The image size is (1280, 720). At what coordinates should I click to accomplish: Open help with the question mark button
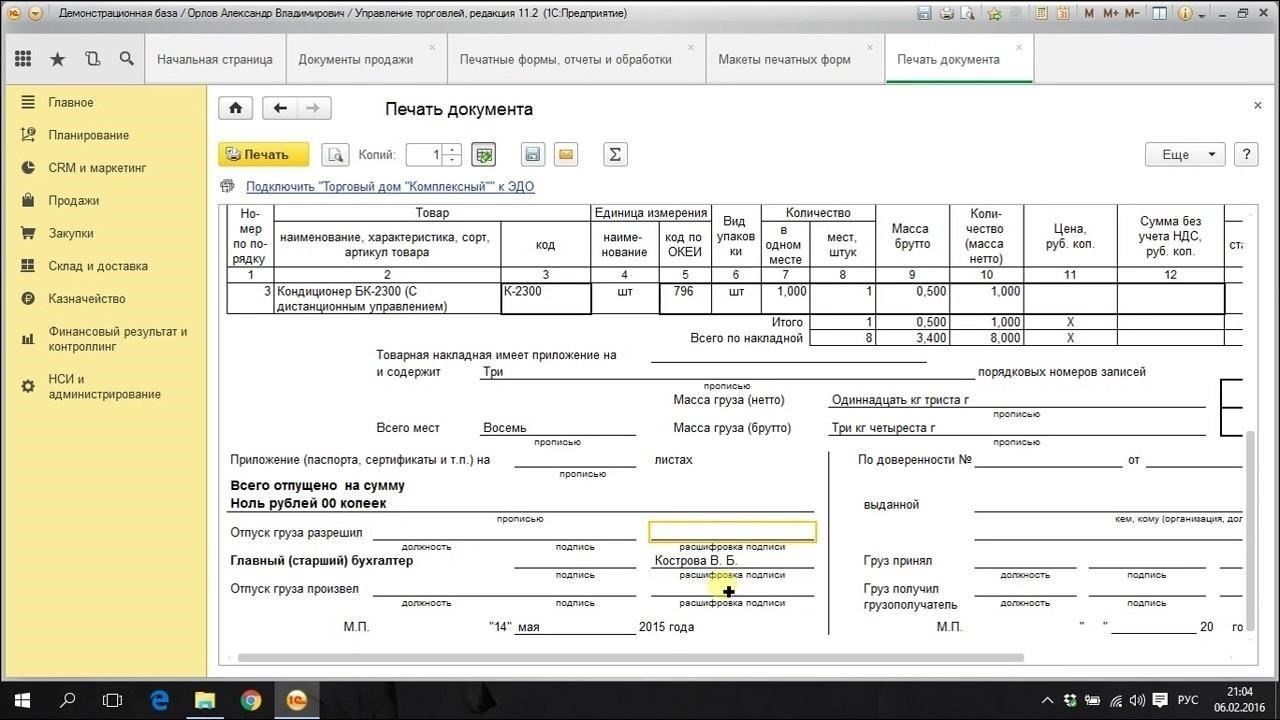[x=1246, y=155]
